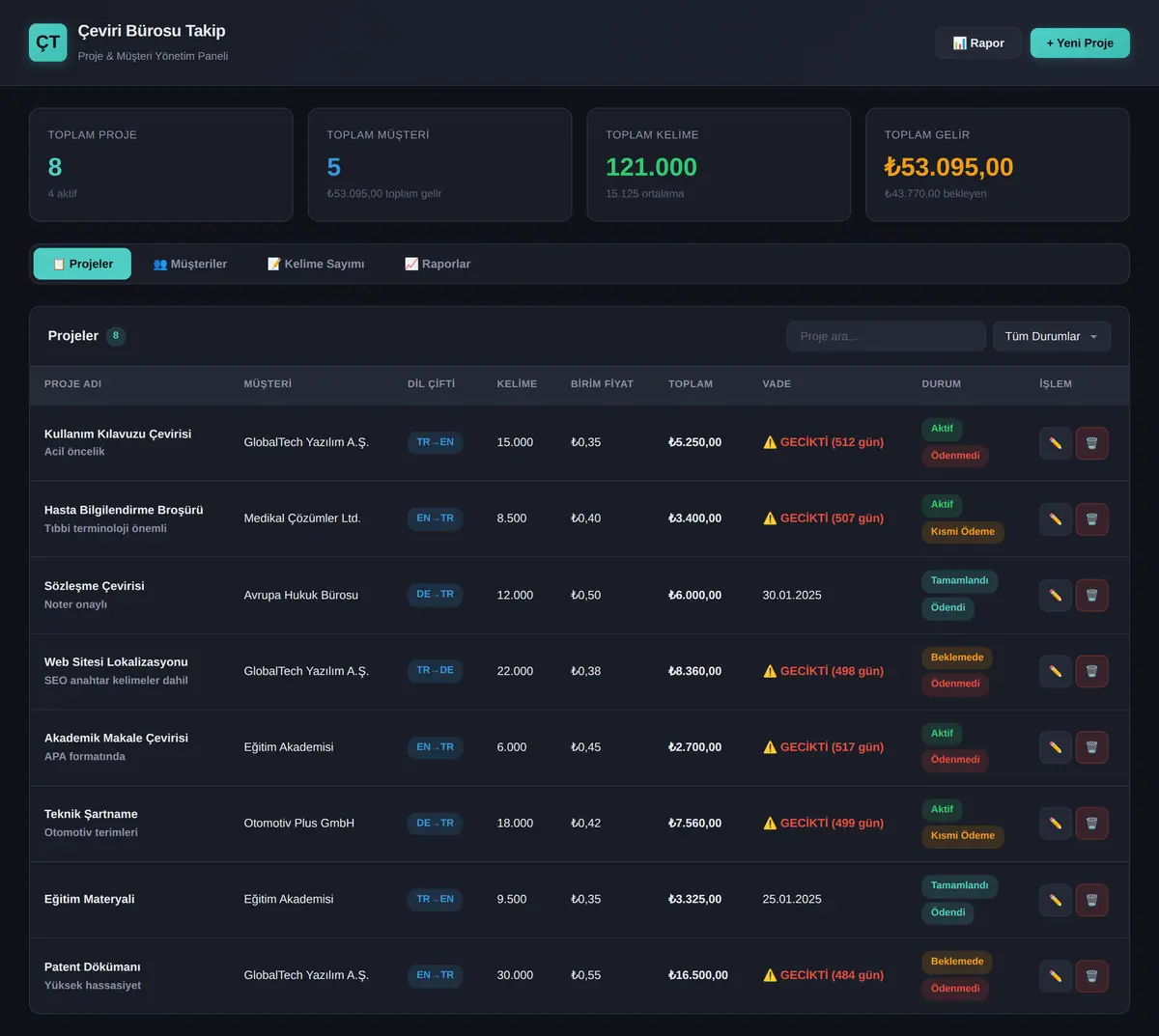Switch to the Projeler tab
1159x1036 pixels.
click(82, 264)
